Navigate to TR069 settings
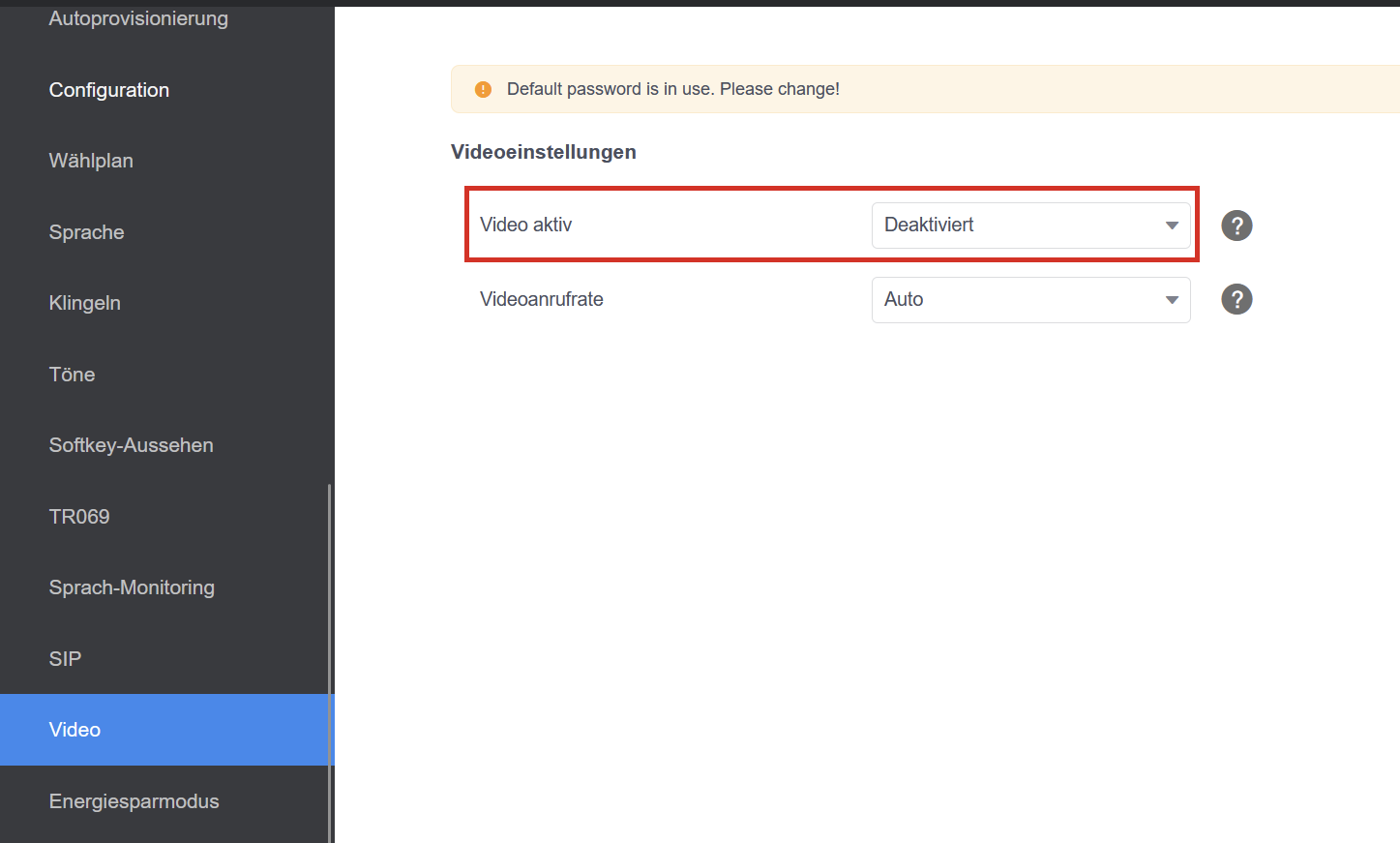1400x843 pixels. coord(79,517)
